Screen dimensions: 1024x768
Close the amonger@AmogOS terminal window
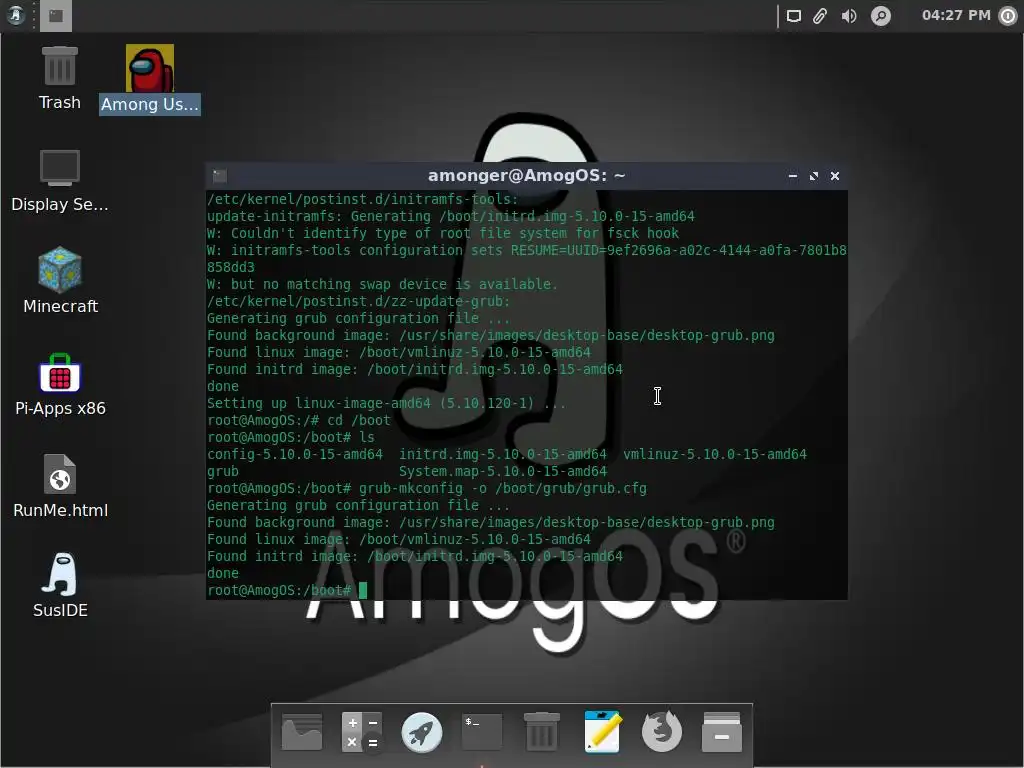[x=835, y=176]
